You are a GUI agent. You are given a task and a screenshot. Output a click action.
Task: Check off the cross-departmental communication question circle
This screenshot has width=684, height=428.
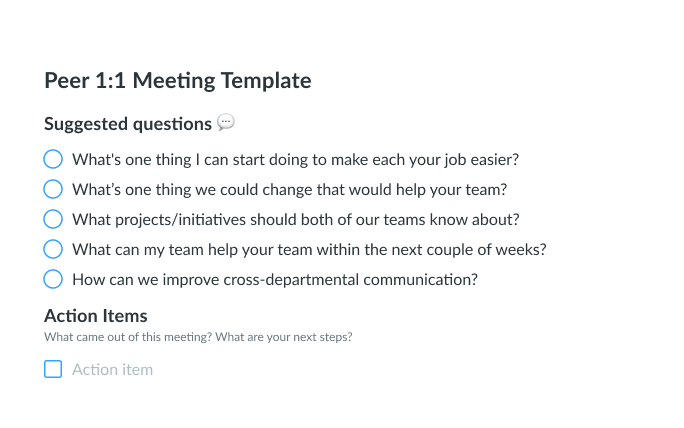[53, 279]
